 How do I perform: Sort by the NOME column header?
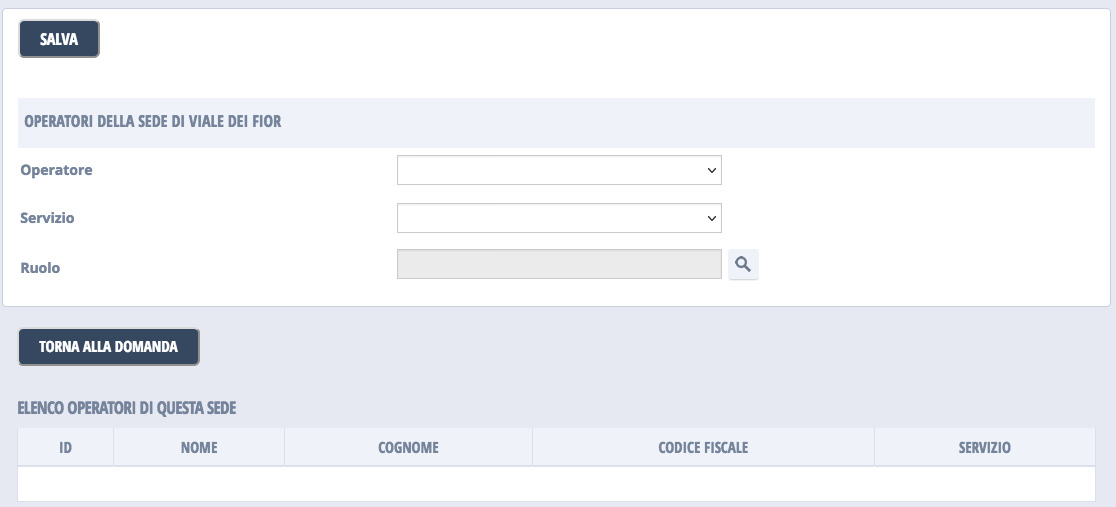click(x=199, y=448)
